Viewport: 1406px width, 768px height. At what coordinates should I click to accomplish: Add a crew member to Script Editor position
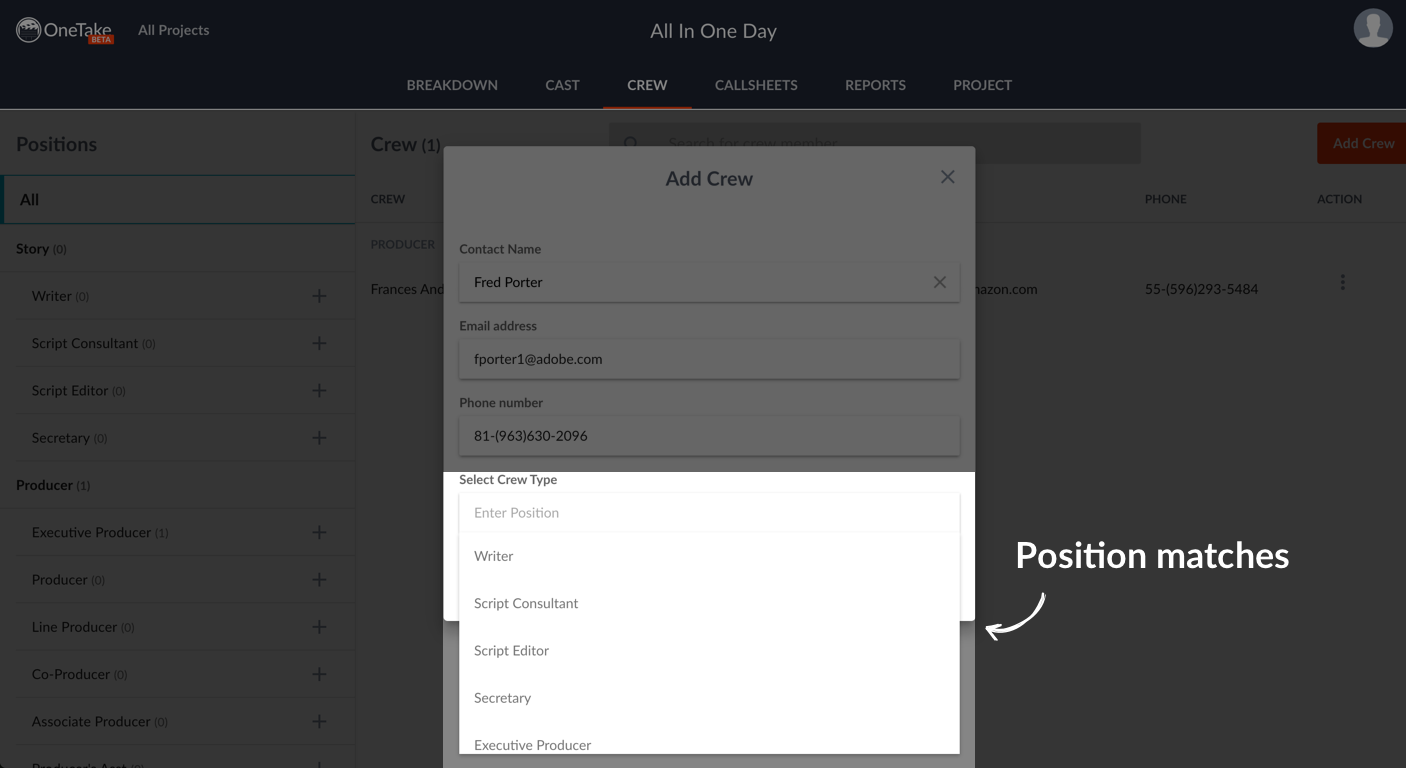(x=319, y=390)
